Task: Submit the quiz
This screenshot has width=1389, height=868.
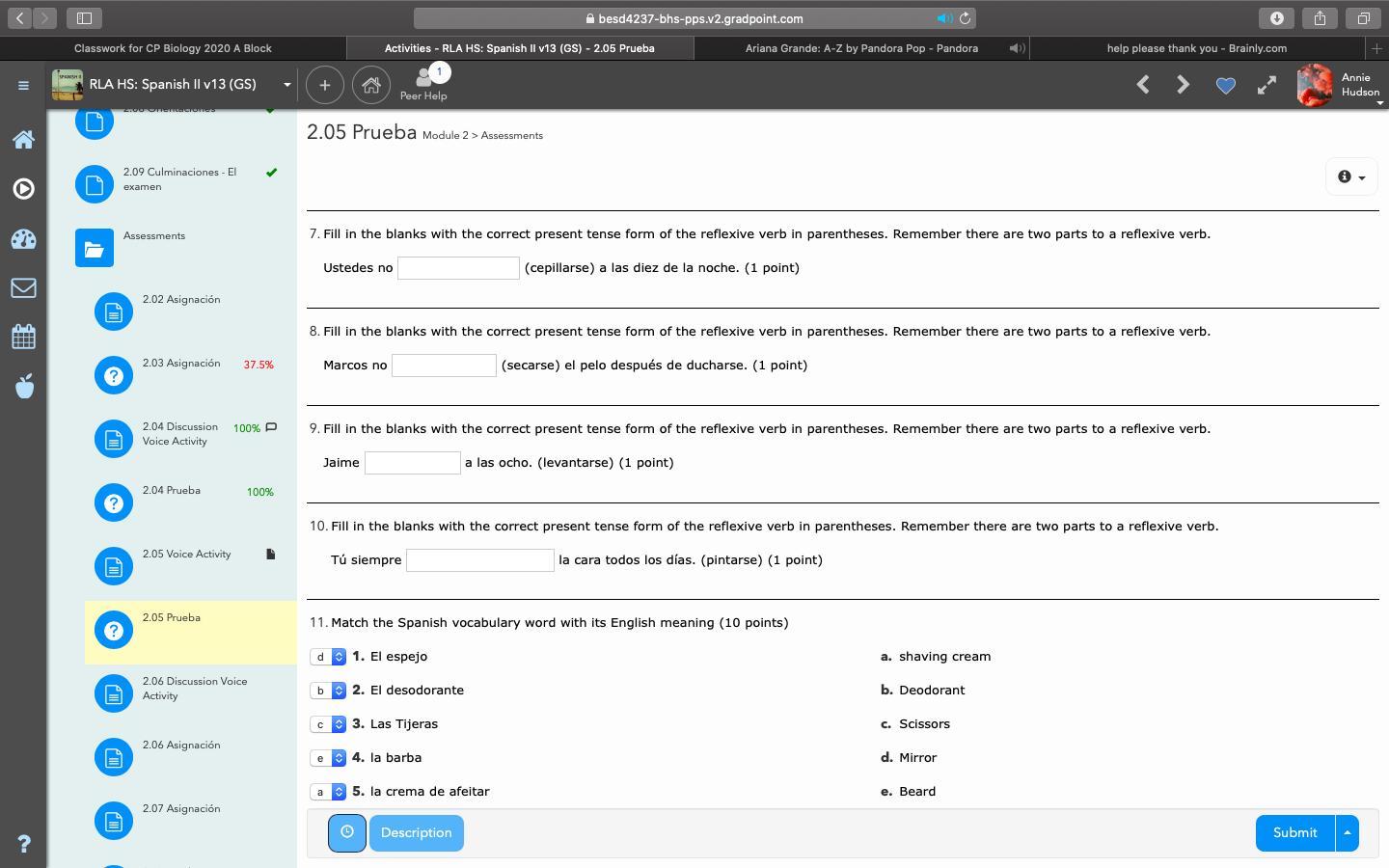Action: (1294, 833)
